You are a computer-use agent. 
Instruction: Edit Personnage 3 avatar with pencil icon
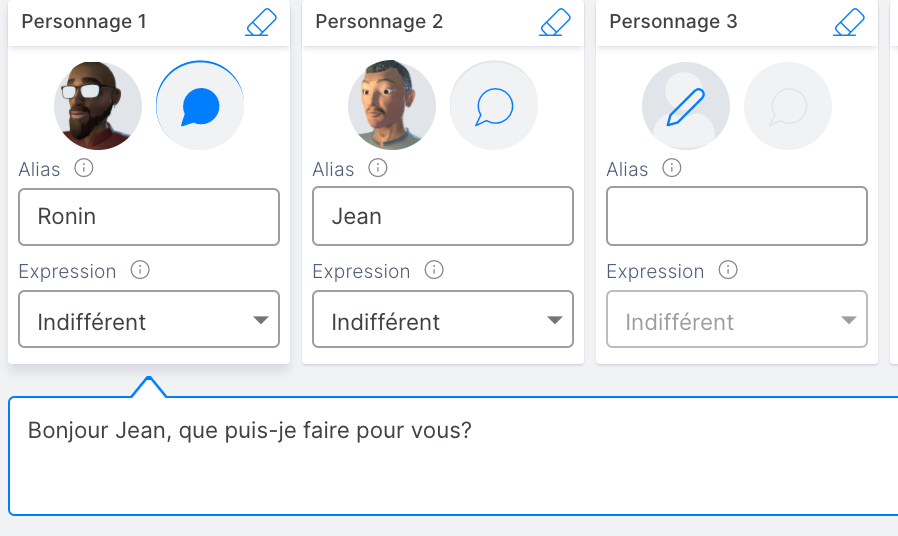pos(686,106)
